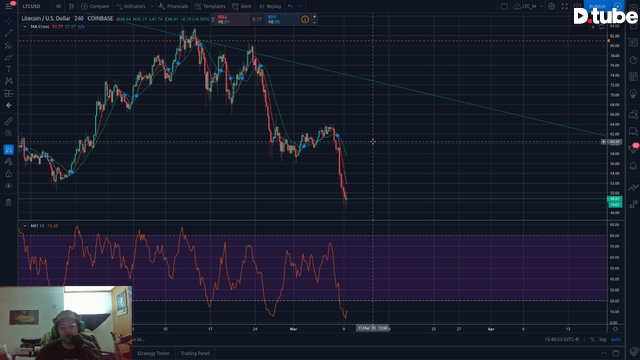Open the public chats panel

[x=633, y=115]
